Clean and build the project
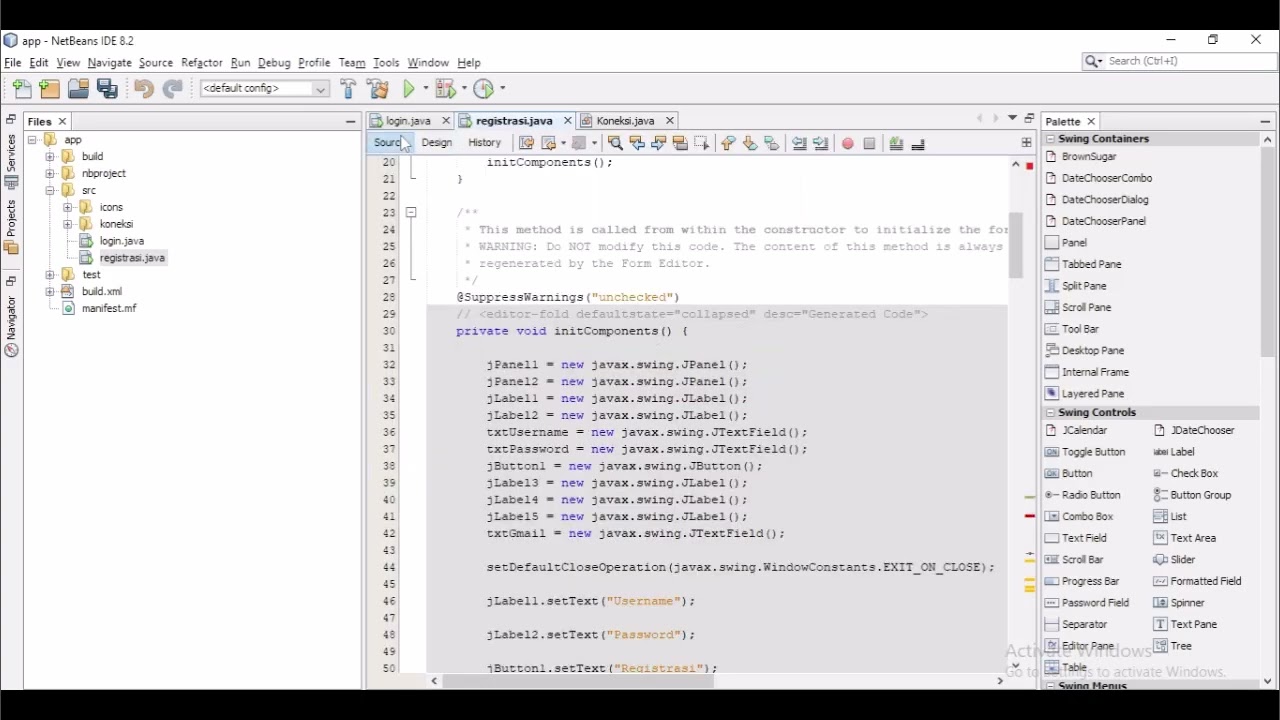The width and height of the screenshot is (1280, 720). pos(378,89)
